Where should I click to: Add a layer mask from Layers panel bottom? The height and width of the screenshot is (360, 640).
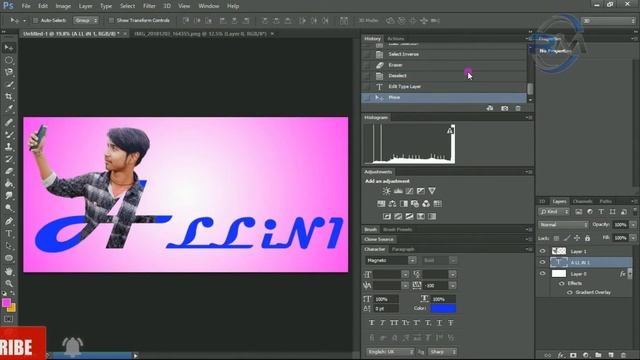click(573, 355)
